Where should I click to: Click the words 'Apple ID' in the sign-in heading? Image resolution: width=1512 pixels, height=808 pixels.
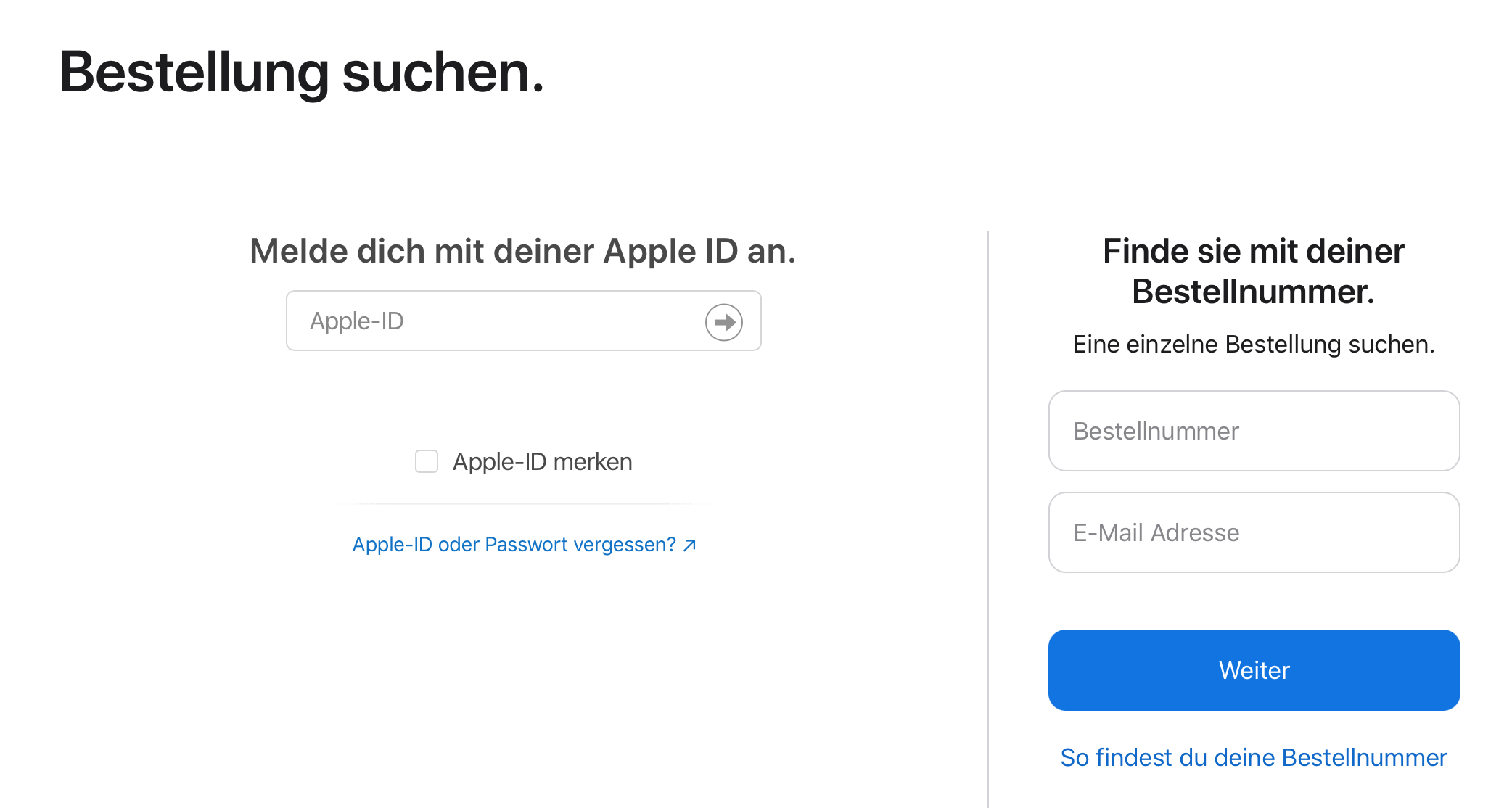pyautogui.click(x=670, y=251)
